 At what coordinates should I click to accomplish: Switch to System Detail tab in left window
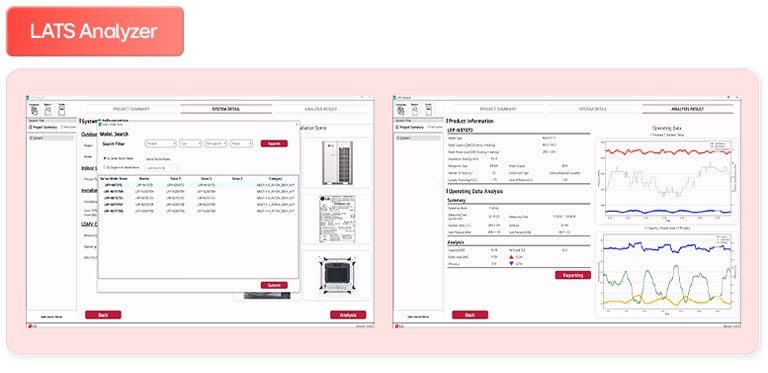click(x=226, y=109)
